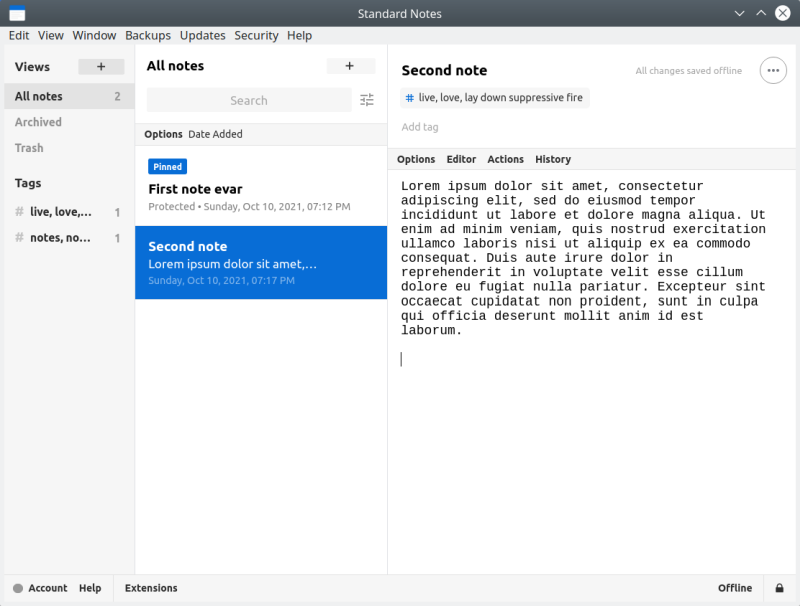
Task: Open the Options menu in the editor pane
Action: coord(416,159)
